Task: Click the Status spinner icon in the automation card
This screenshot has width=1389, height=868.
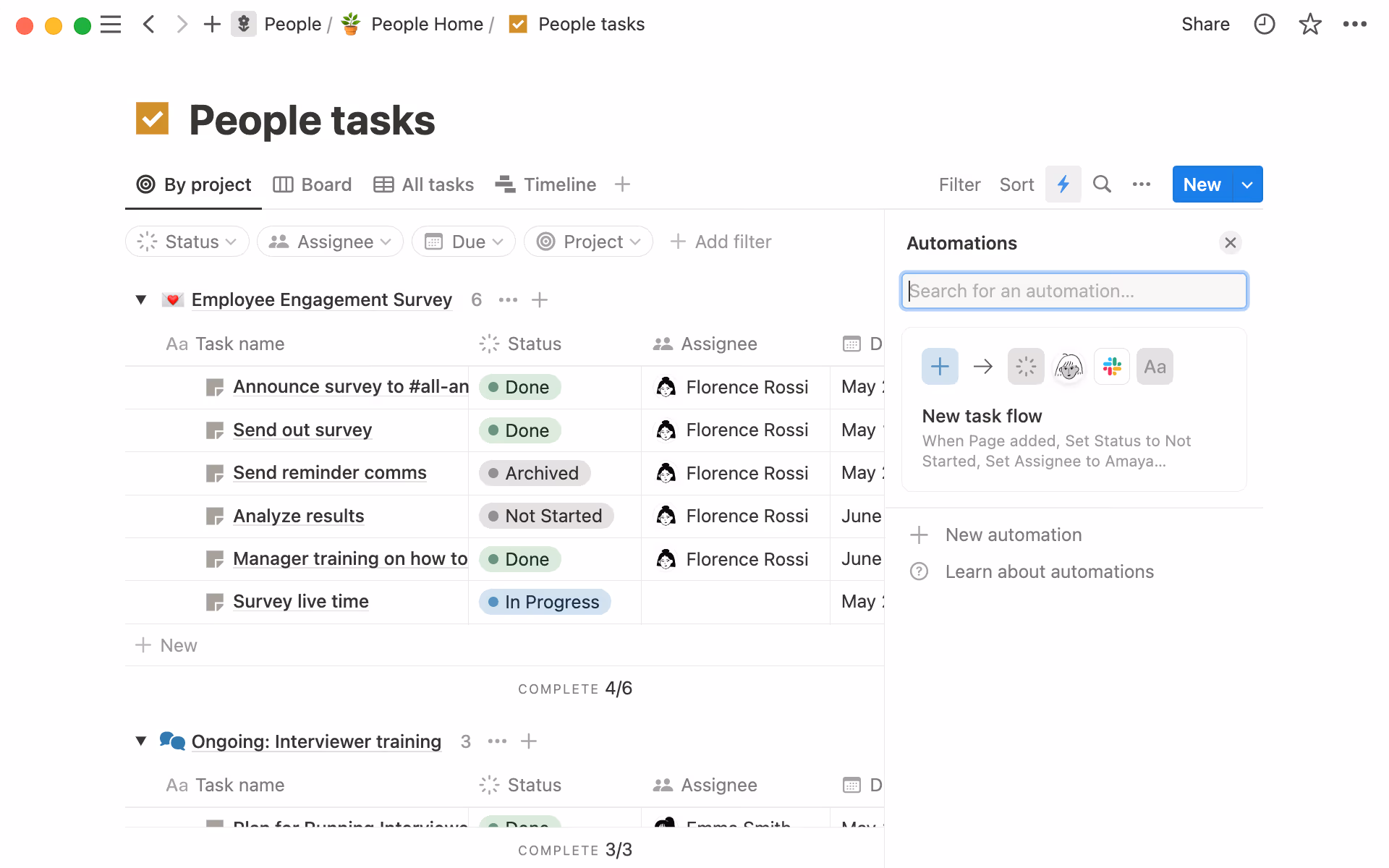Action: pos(1026,366)
